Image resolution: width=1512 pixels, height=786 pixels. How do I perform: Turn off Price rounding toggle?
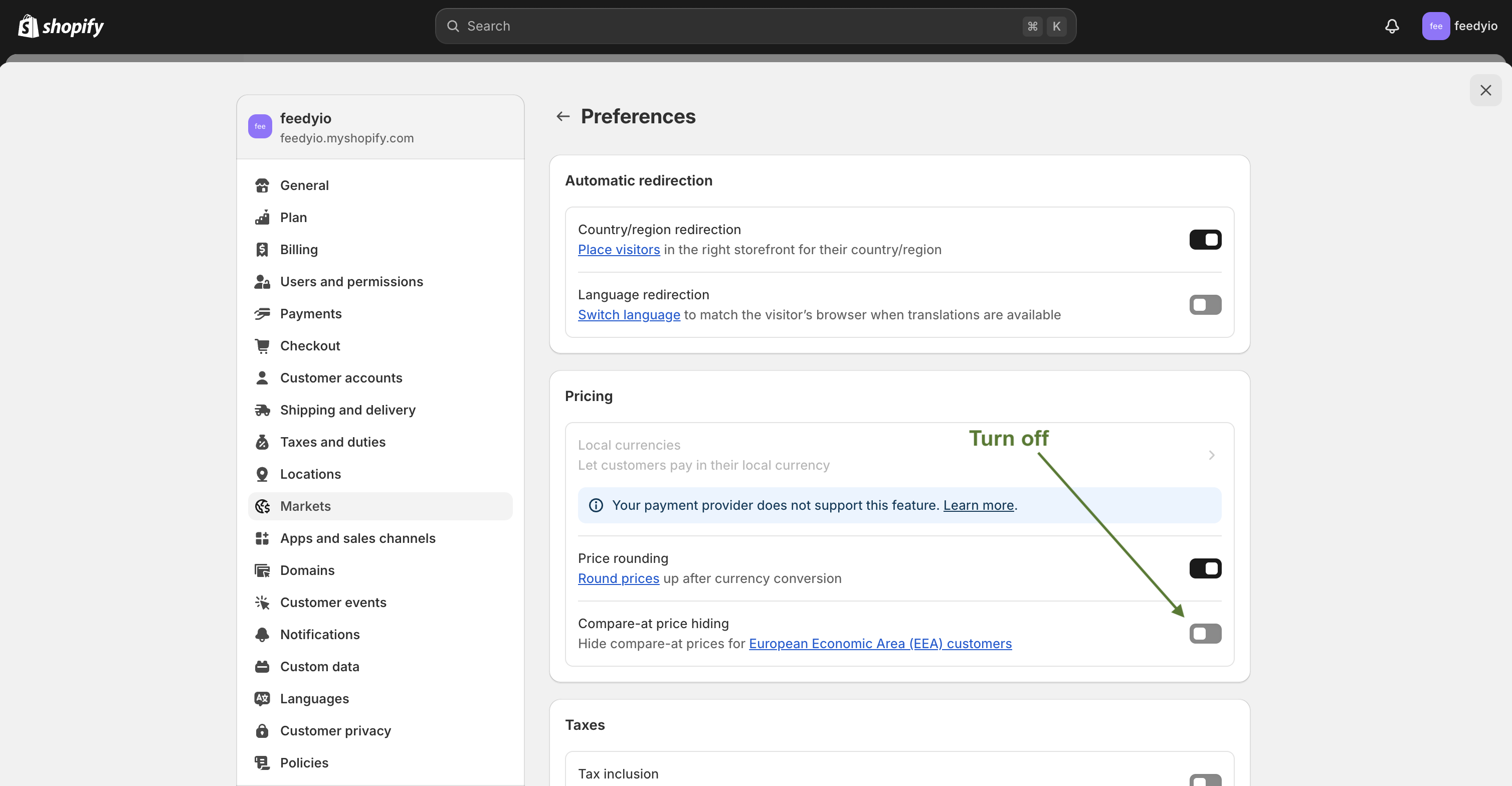[1205, 568]
